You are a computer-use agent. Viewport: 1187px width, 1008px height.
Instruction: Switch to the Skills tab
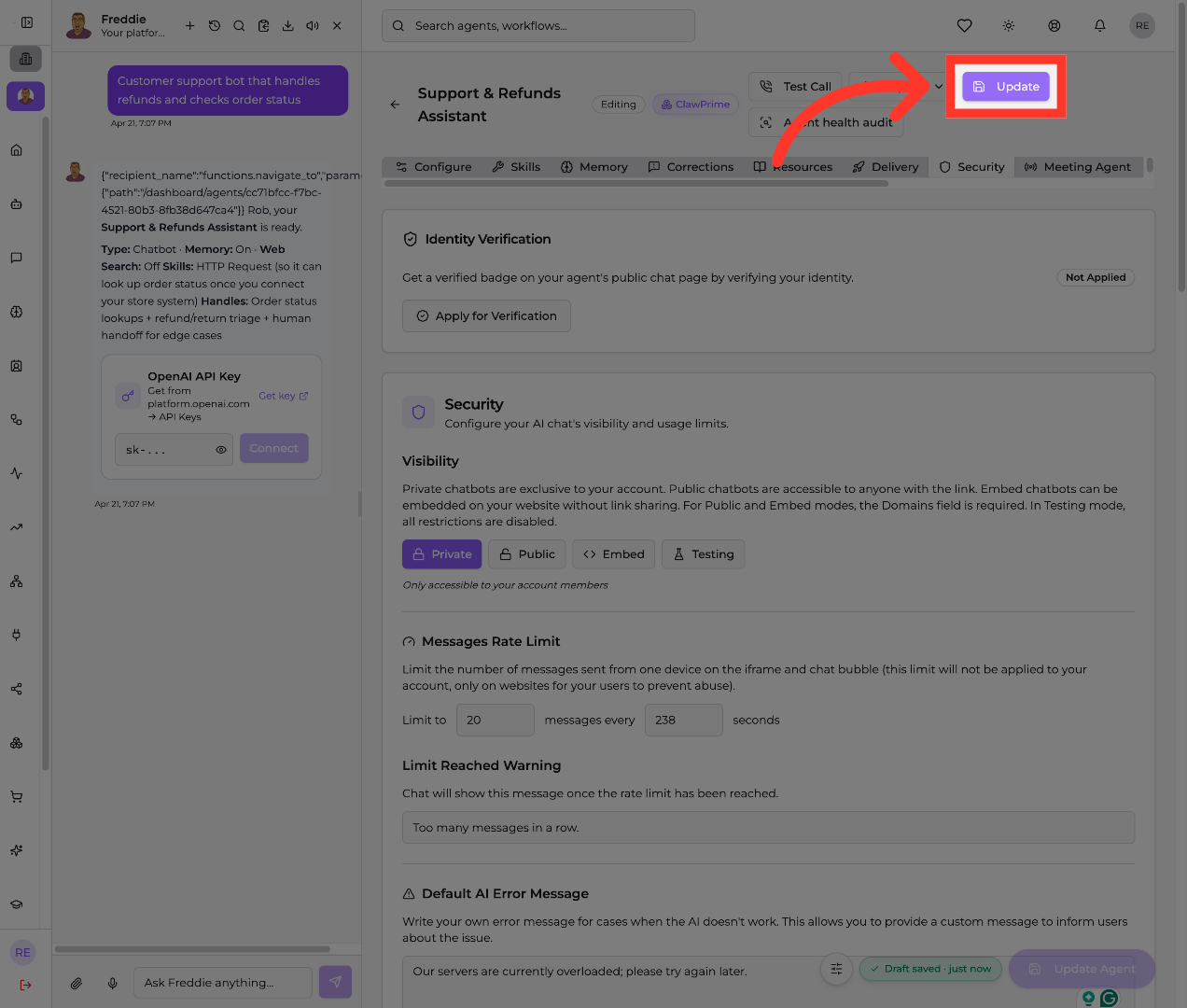(x=516, y=167)
